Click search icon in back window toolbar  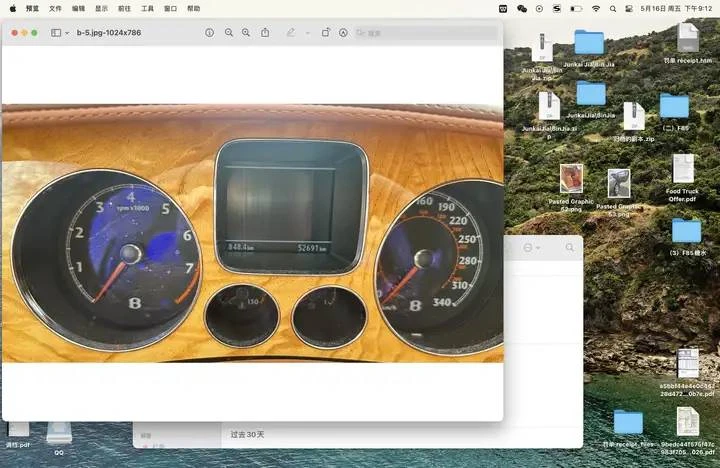570,248
